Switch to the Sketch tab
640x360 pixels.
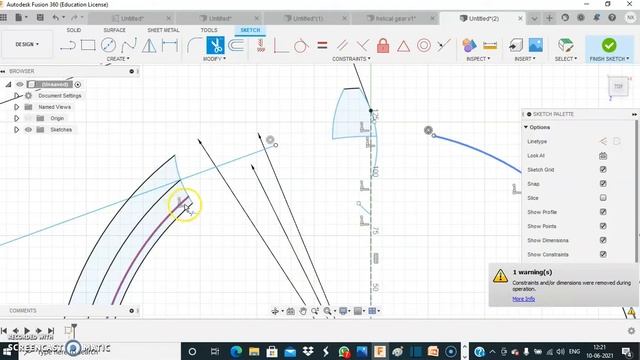[x=250, y=30]
